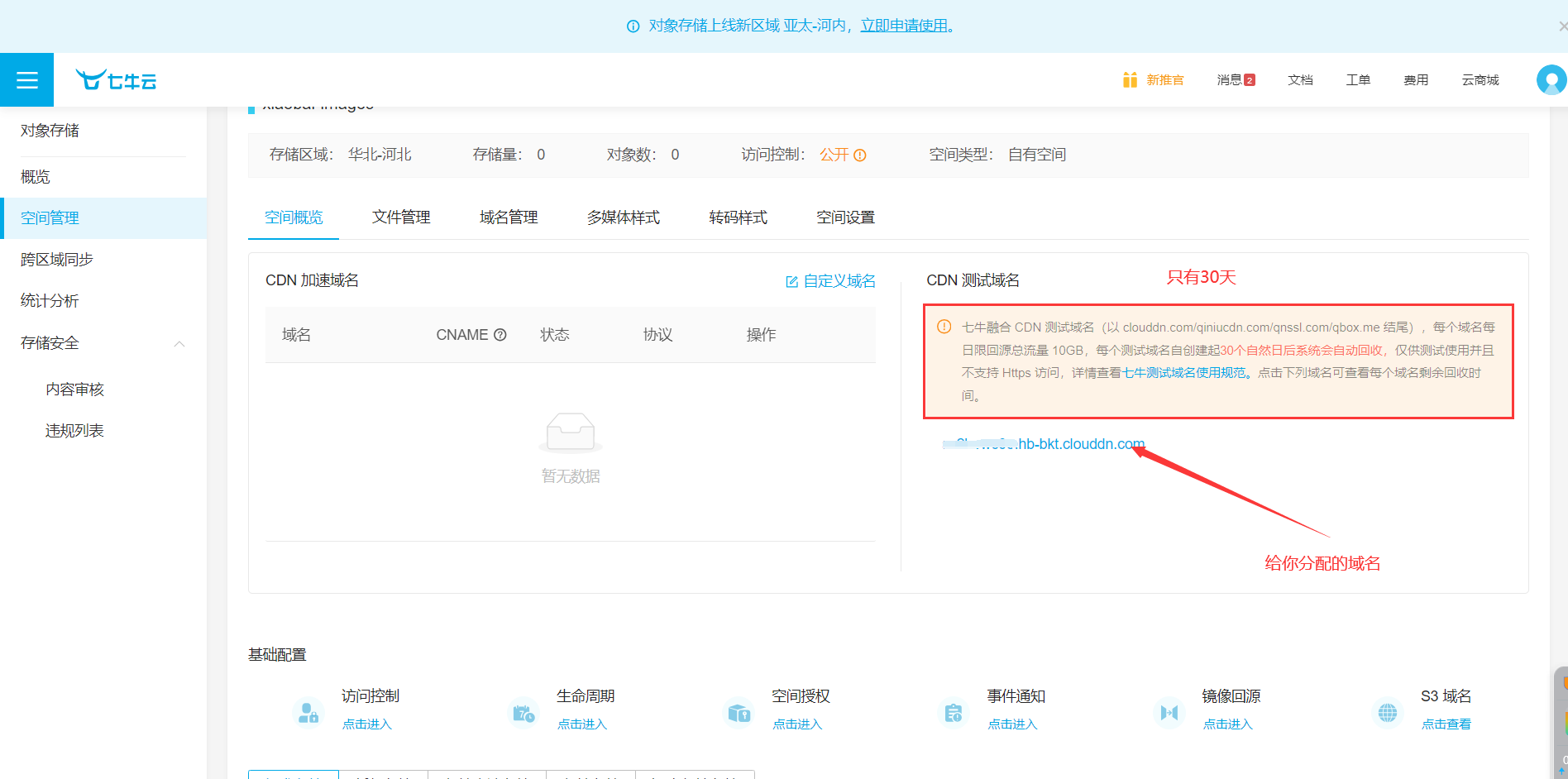Click the 华北-河北 storage region value

click(380, 155)
